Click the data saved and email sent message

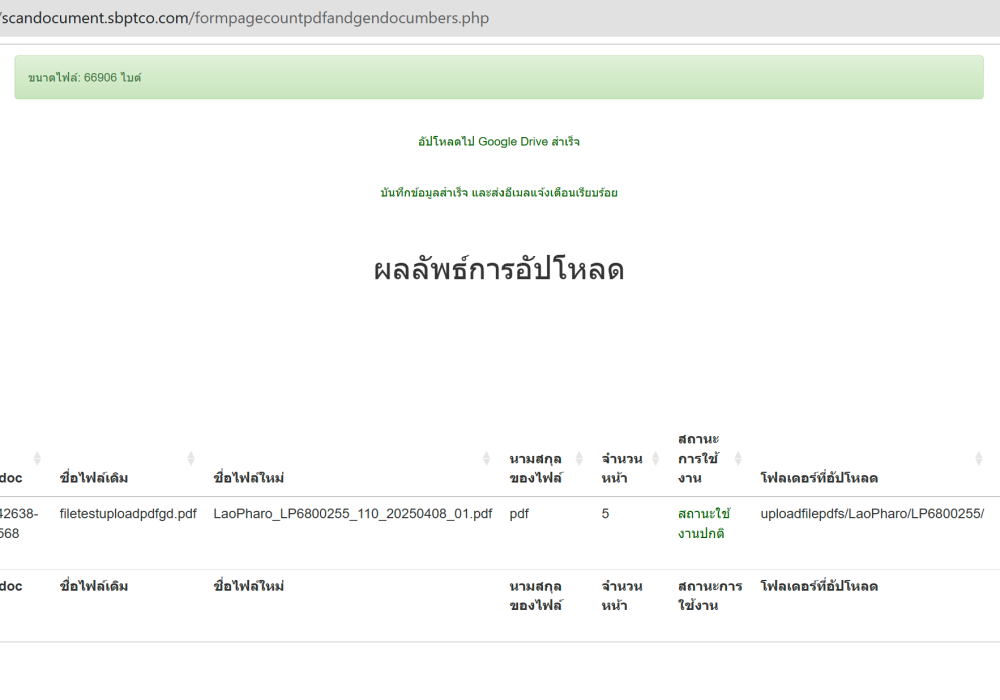pyautogui.click(x=498, y=192)
